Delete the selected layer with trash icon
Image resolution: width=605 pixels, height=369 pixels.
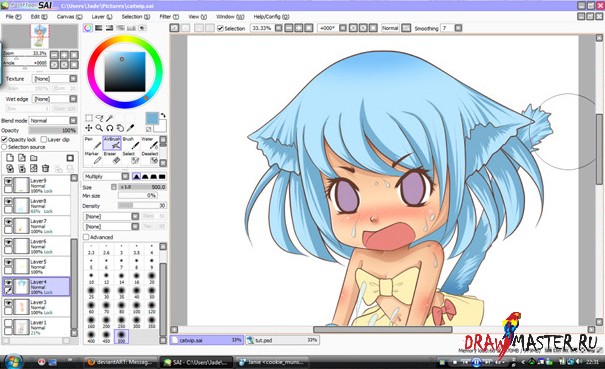click(x=46, y=168)
